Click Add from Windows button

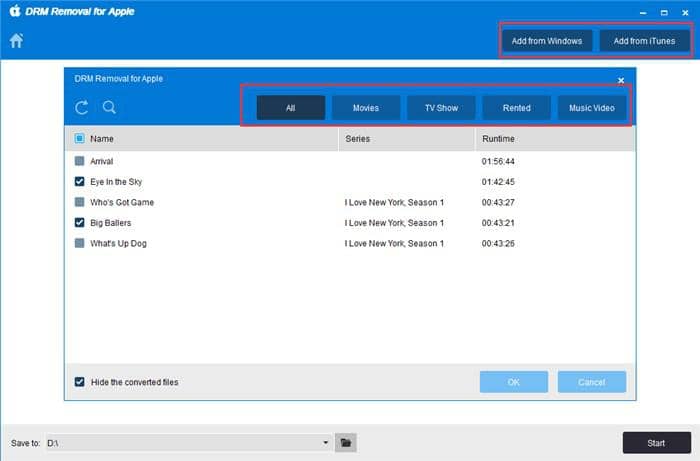[547, 41]
